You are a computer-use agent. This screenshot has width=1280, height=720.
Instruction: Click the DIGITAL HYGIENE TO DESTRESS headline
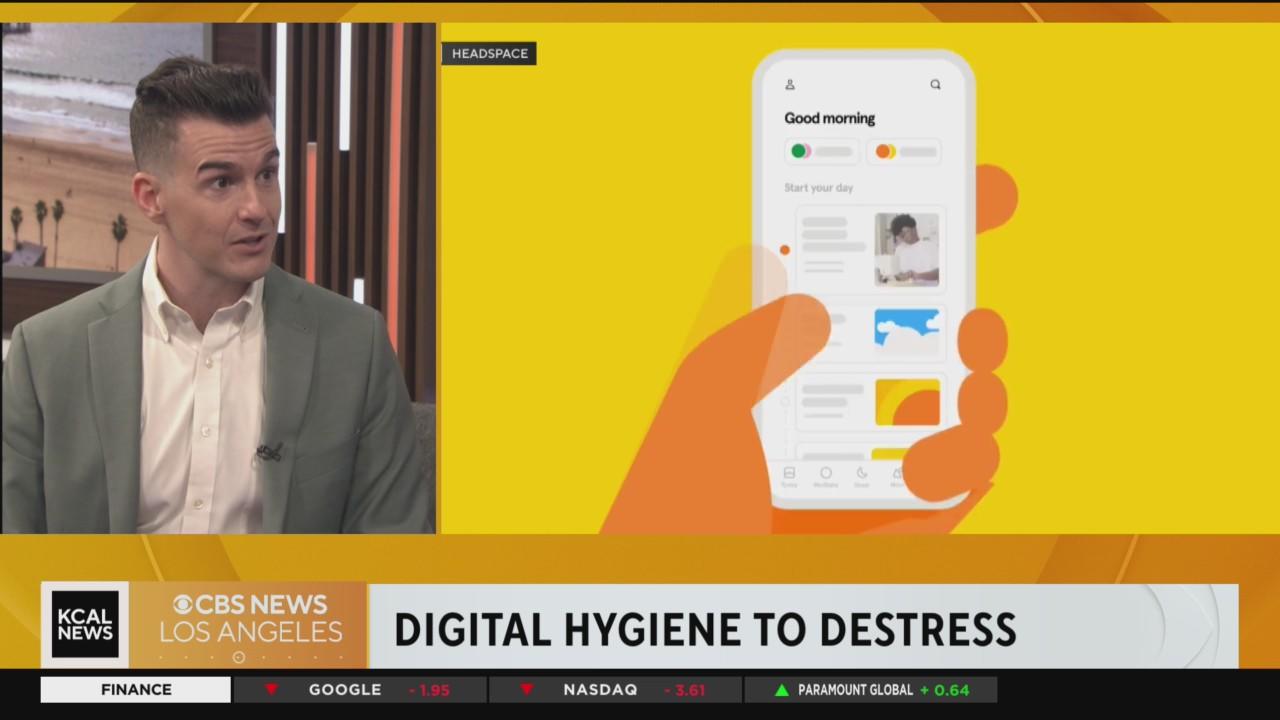pyautogui.click(x=705, y=629)
